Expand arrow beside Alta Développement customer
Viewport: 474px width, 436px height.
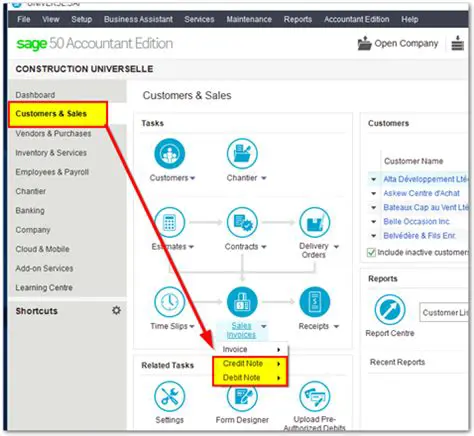coord(374,179)
